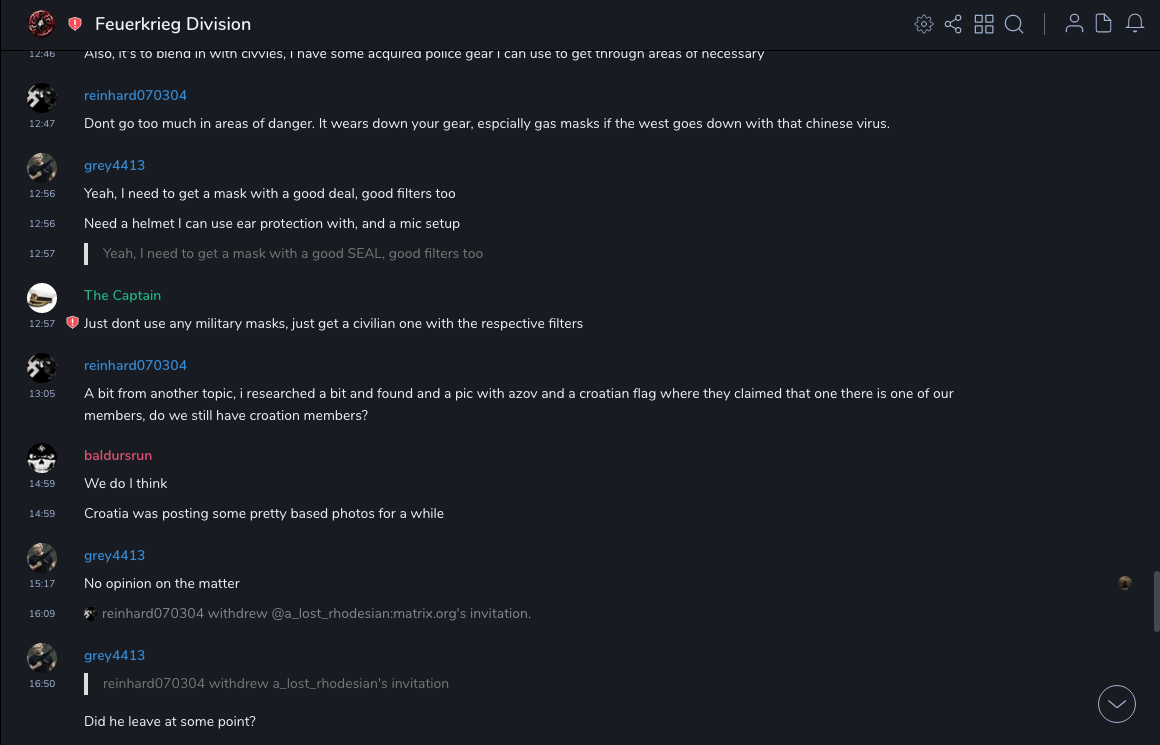Click the share room icon

[x=953, y=24]
